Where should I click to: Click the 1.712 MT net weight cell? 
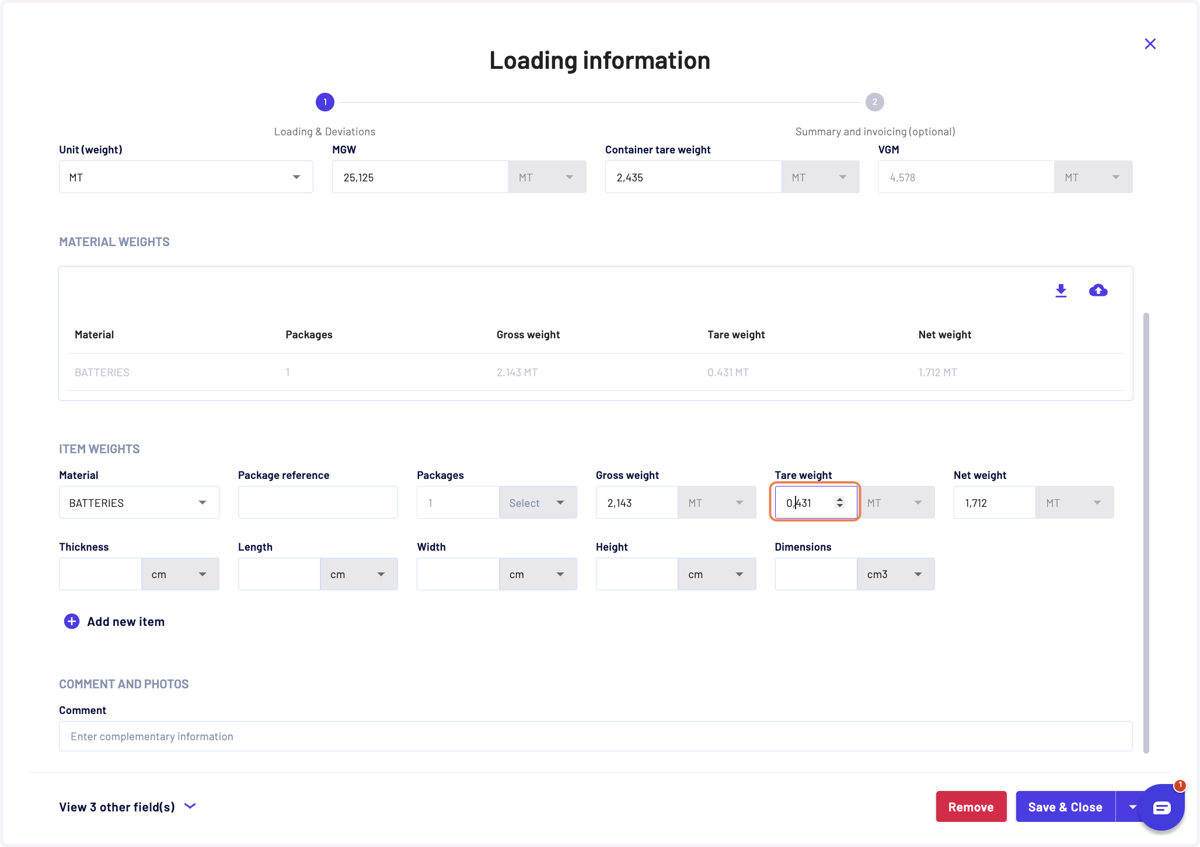point(938,372)
